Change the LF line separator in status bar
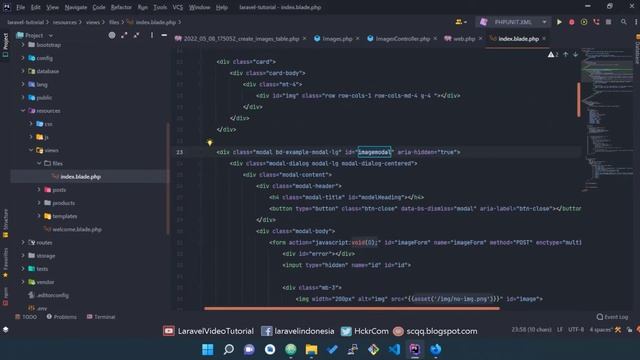Viewport: 640px width, 360px height. [x=560, y=329]
